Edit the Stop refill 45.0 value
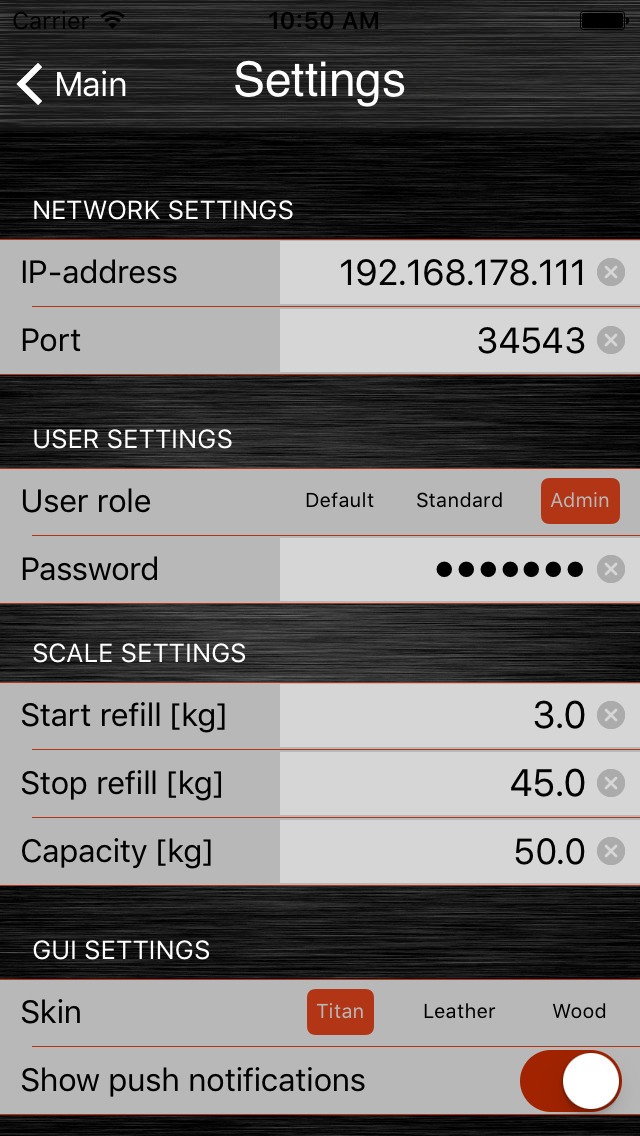 click(440, 783)
